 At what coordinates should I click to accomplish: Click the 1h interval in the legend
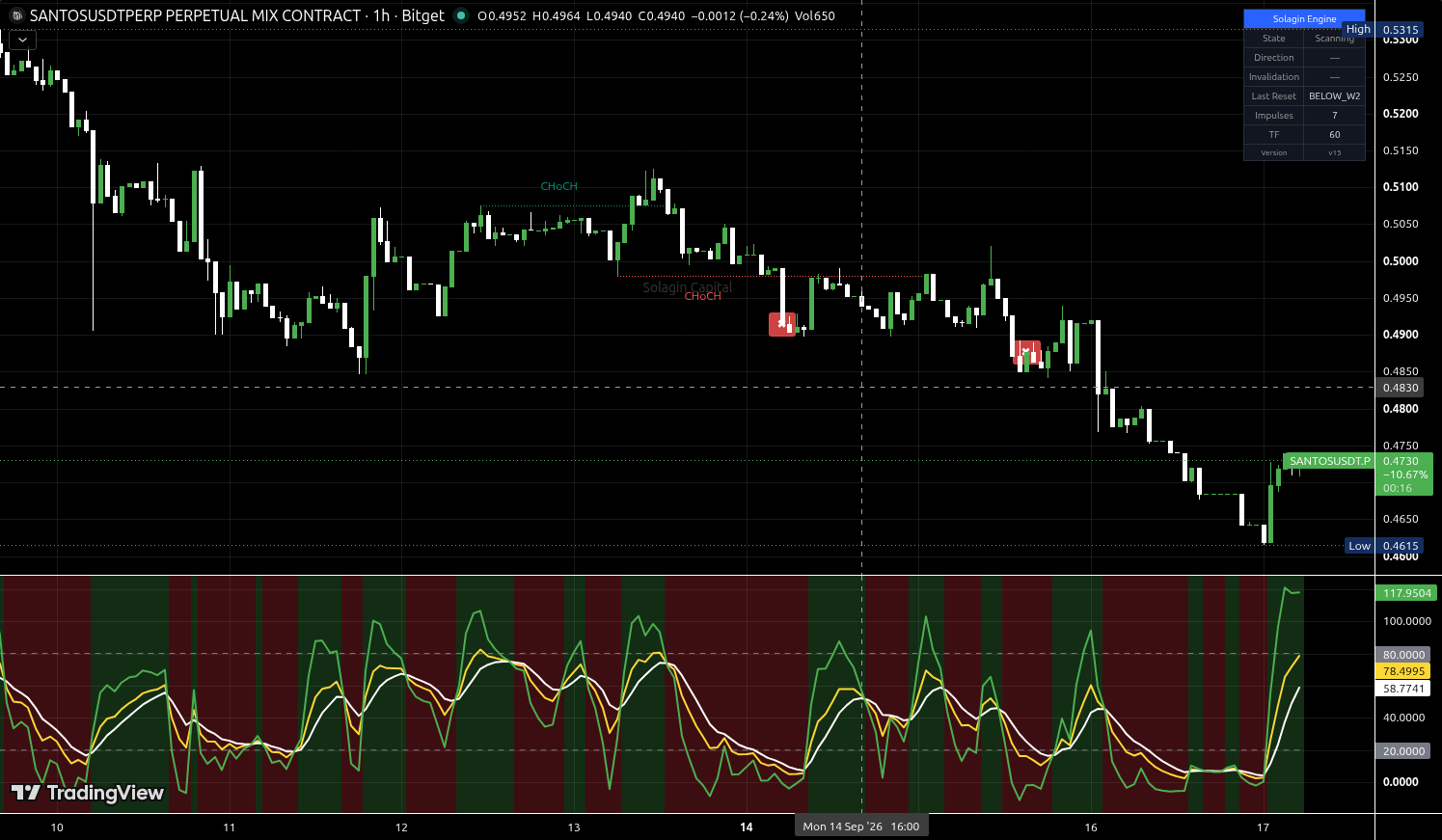tap(381, 15)
